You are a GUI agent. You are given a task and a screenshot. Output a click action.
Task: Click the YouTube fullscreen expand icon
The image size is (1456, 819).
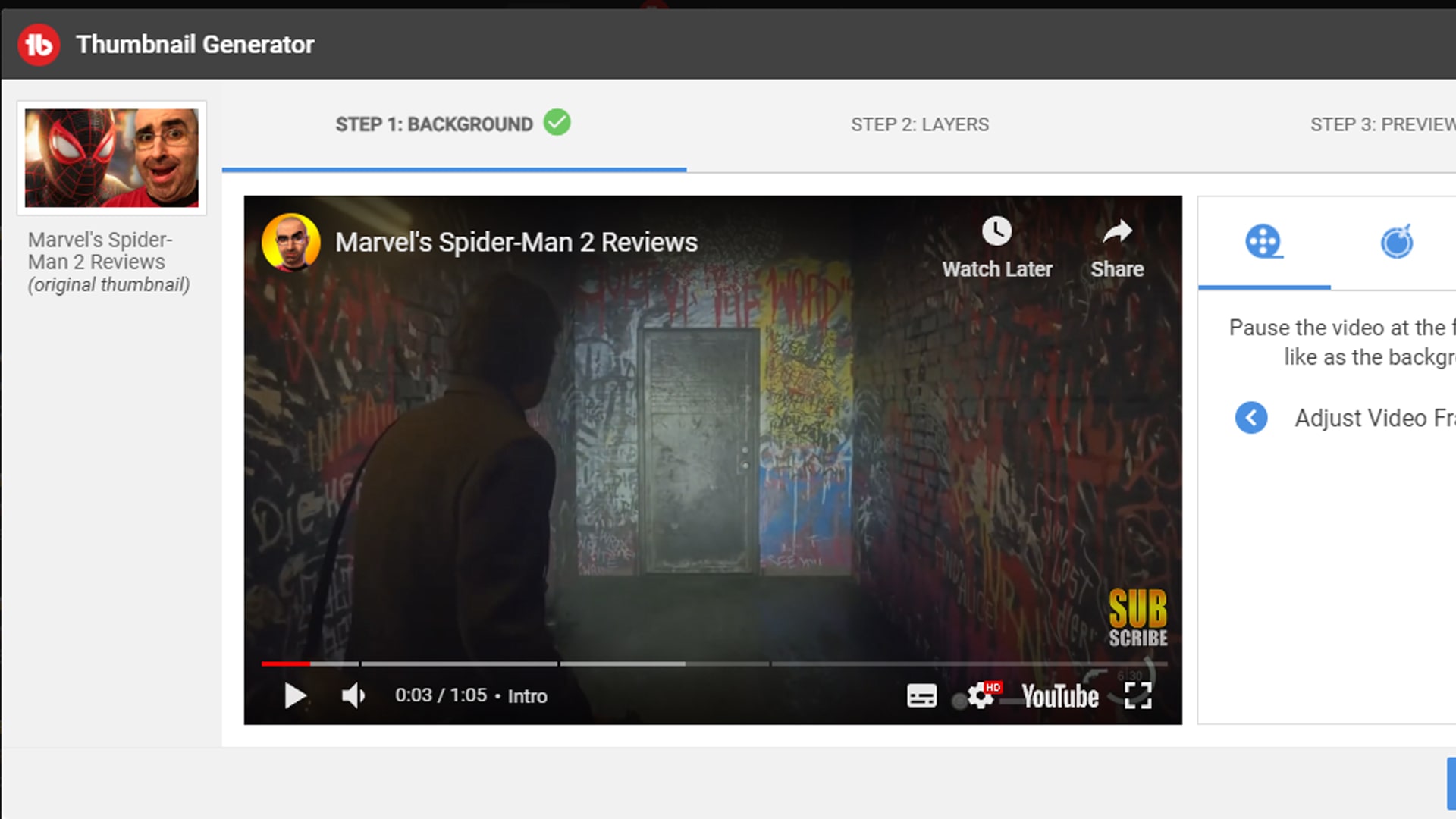point(1137,696)
